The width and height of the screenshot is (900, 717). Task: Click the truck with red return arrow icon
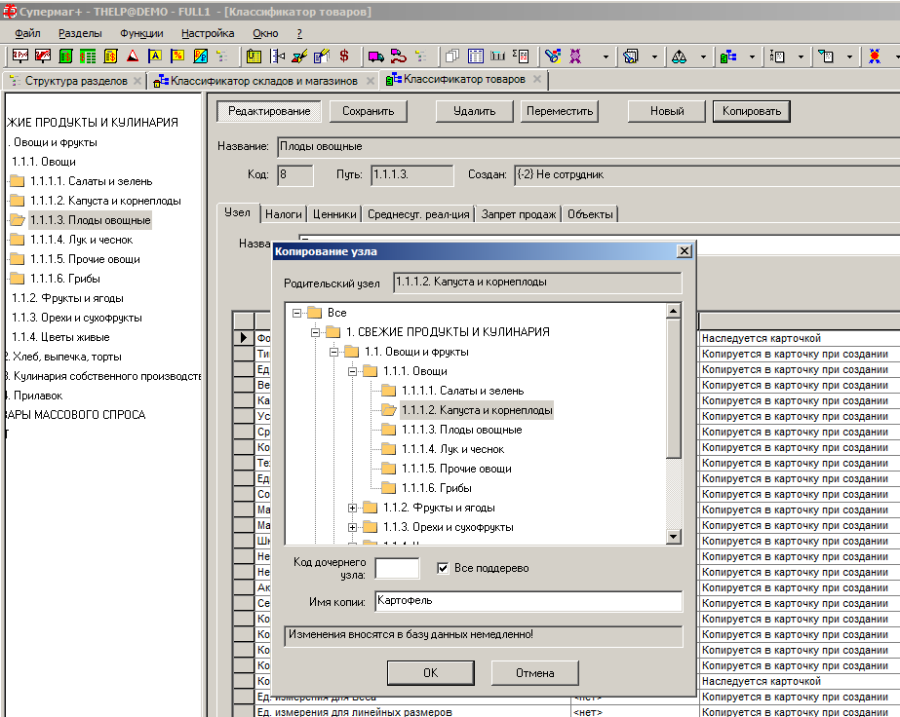click(x=398, y=56)
